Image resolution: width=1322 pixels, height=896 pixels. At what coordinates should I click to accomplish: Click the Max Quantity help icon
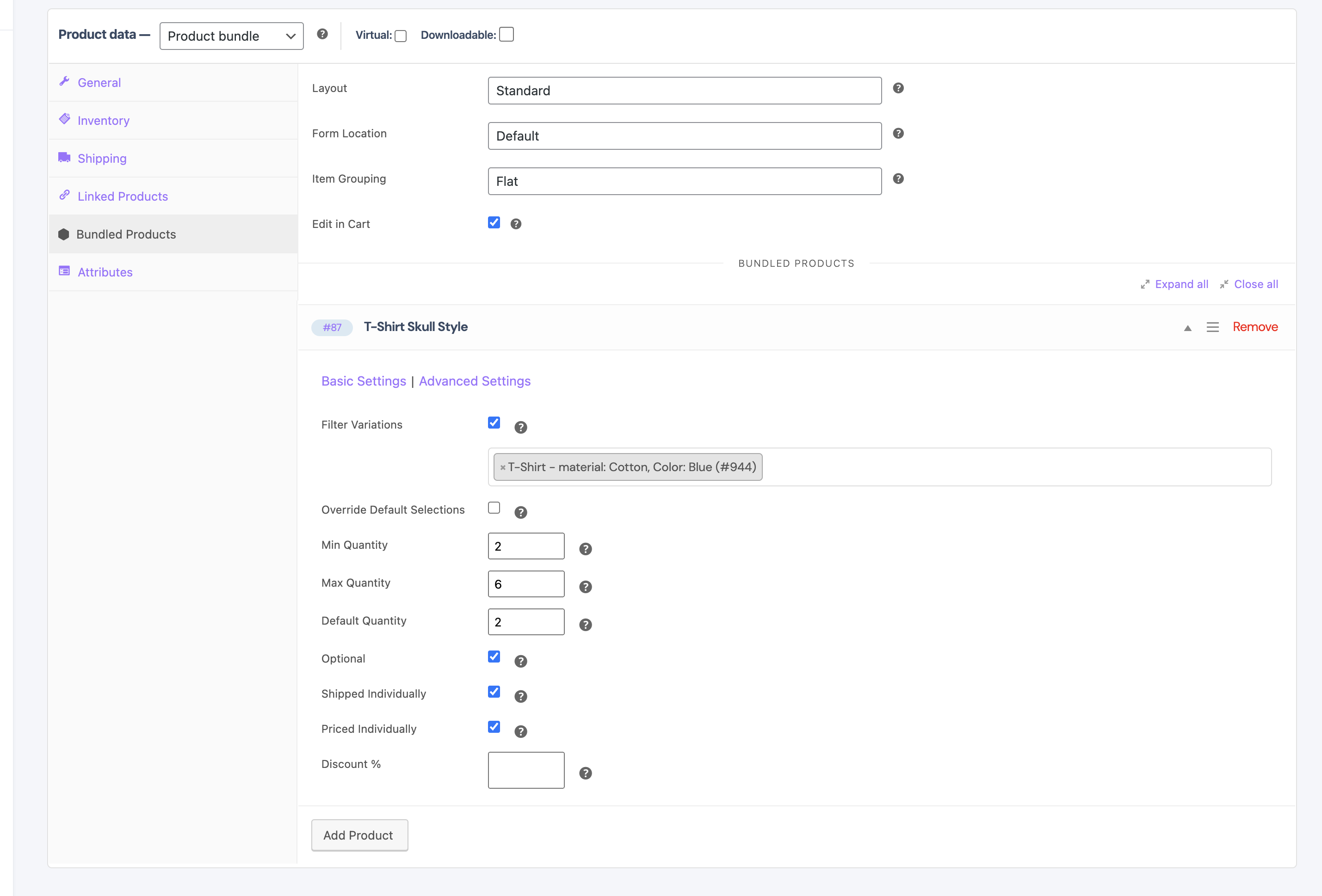pos(585,587)
